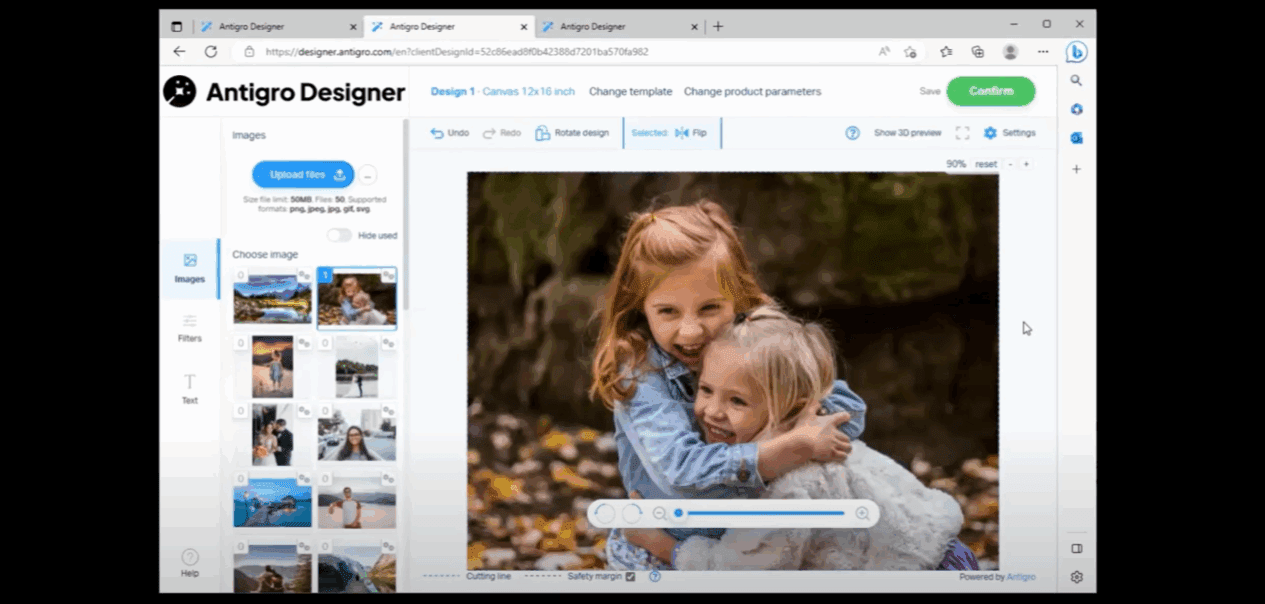This screenshot has height=604, width=1265.
Task: Click the Undo arrow icon
Action: 437,133
